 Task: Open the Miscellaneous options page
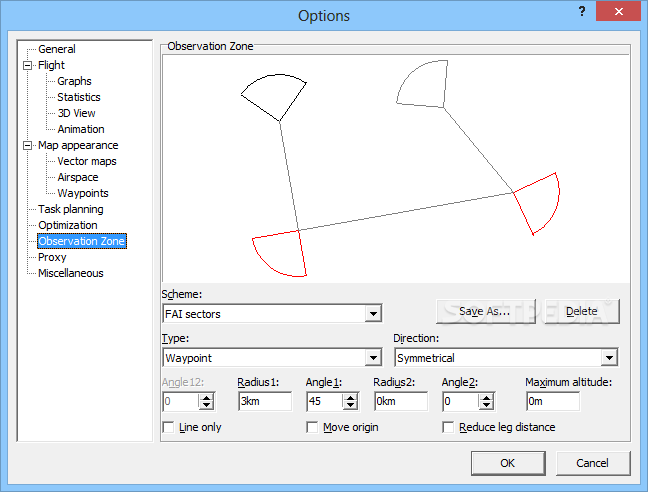(x=71, y=273)
